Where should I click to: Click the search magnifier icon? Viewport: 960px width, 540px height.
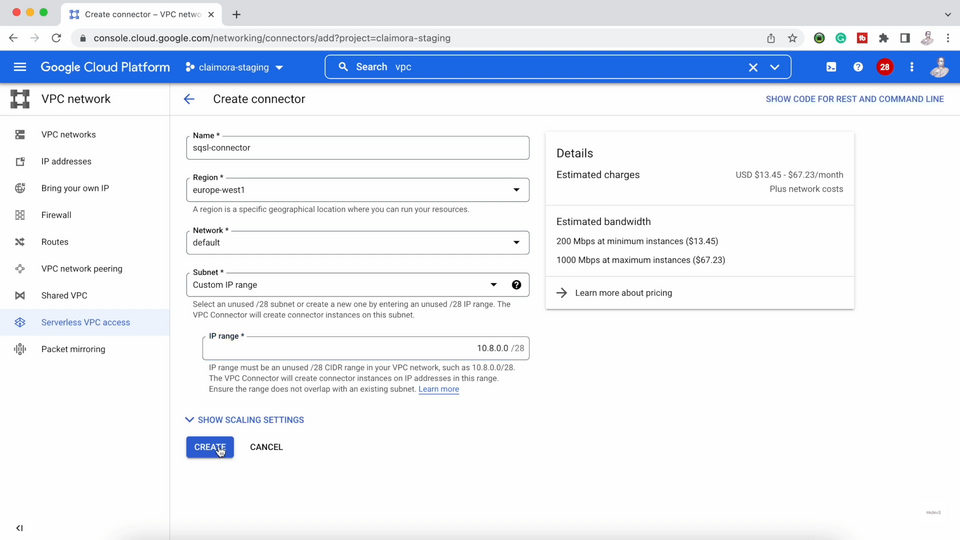343,67
